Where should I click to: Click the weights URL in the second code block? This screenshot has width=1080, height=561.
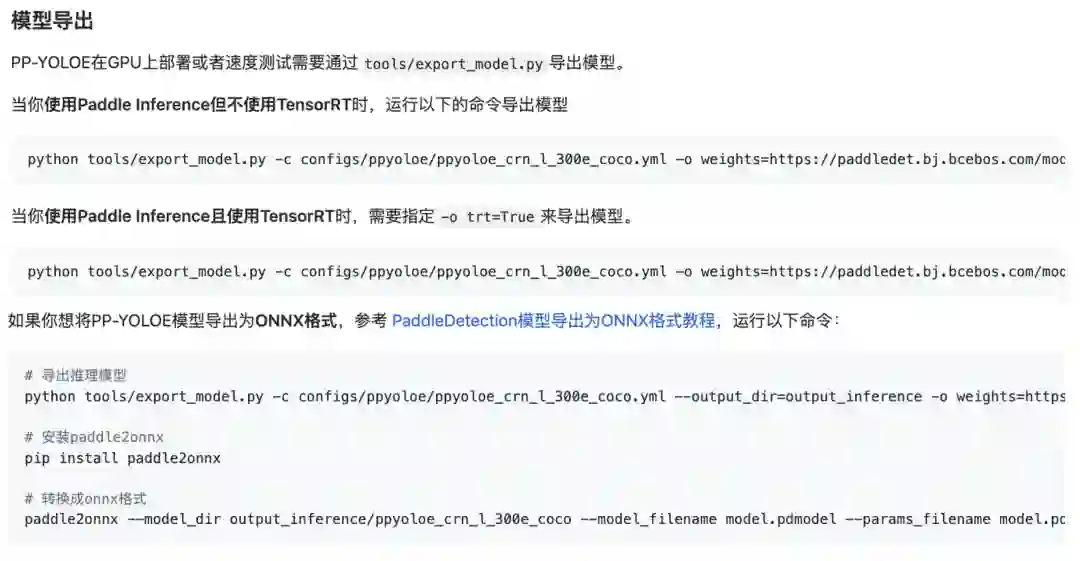tap(883, 272)
